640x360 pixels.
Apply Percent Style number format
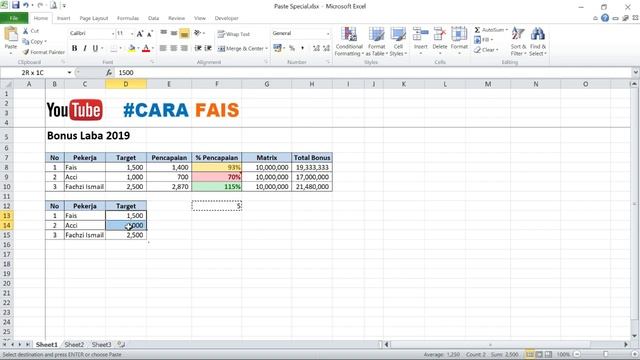tap(292, 48)
